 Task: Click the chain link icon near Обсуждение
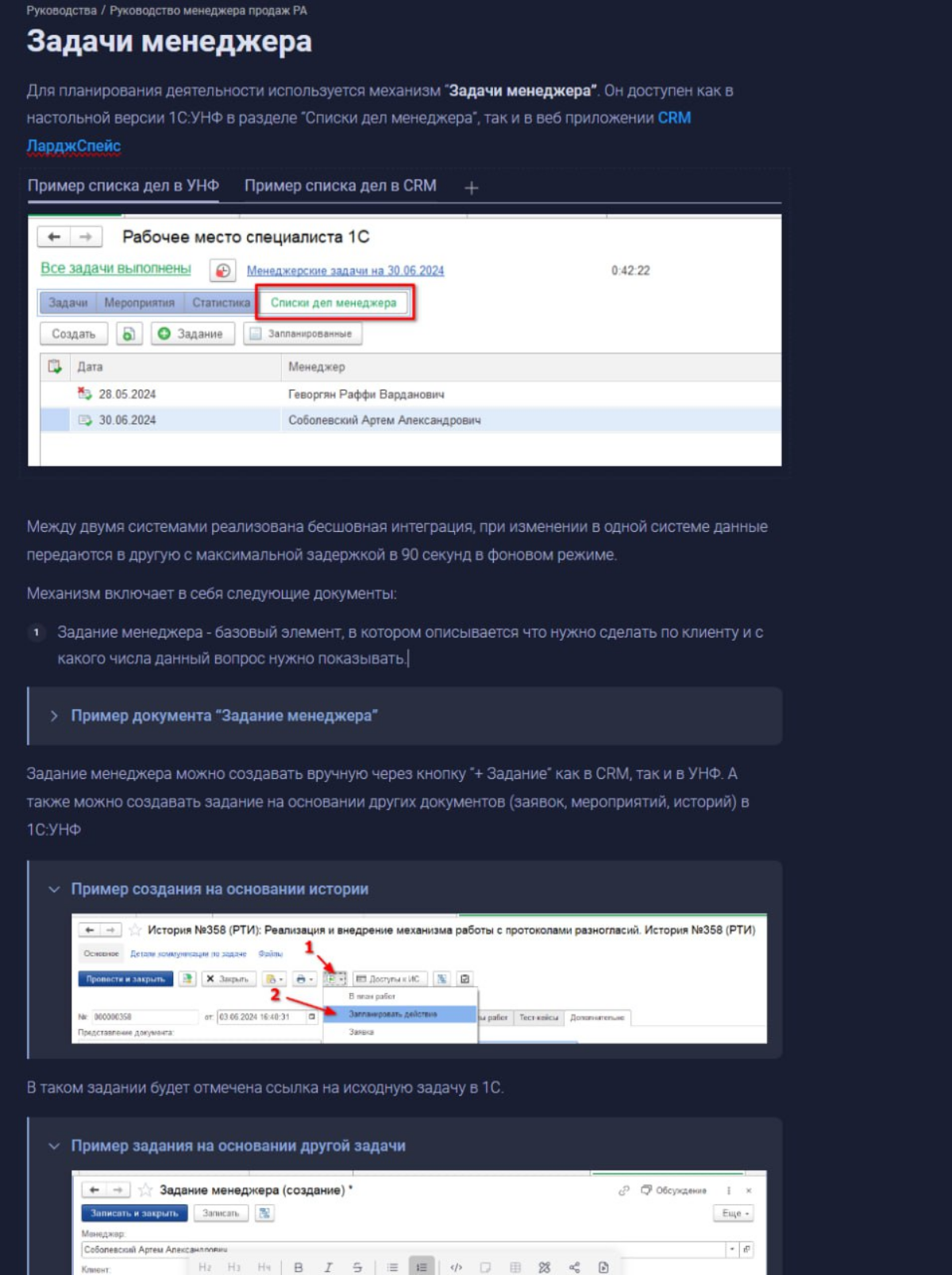click(x=624, y=1190)
